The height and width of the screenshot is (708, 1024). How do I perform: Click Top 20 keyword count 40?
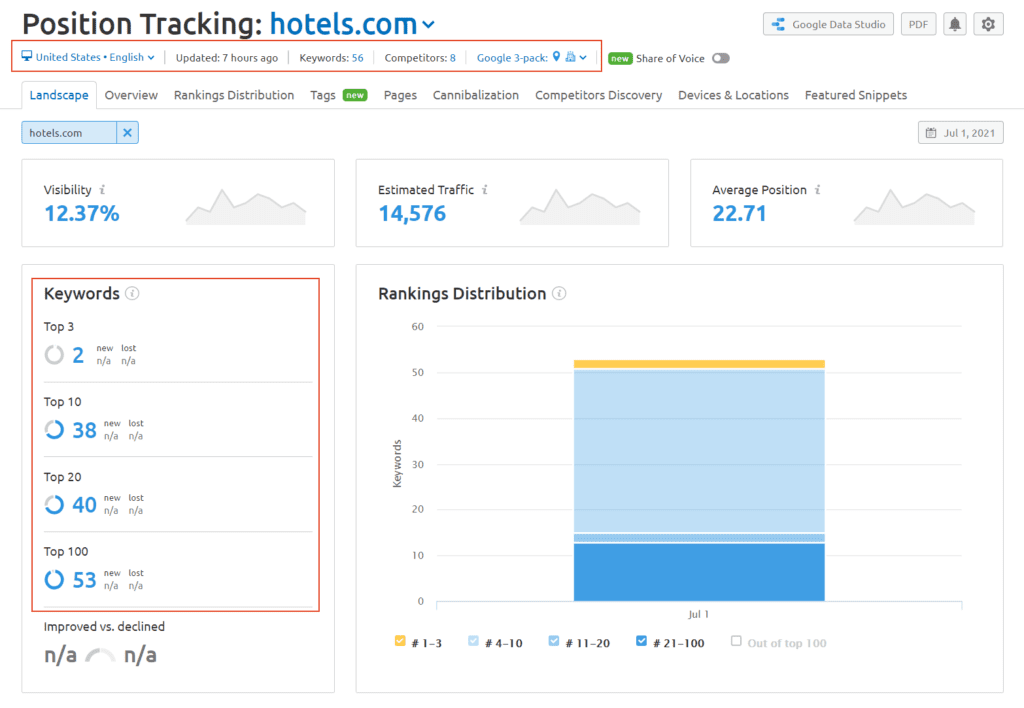tap(84, 504)
